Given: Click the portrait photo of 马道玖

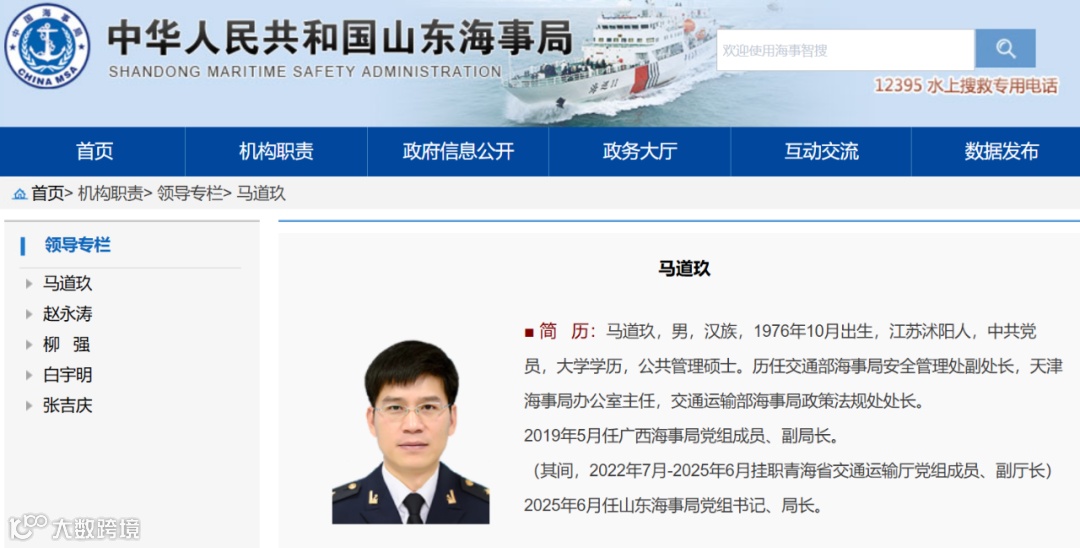Looking at the screenshot, I should [x=411, y=432].
